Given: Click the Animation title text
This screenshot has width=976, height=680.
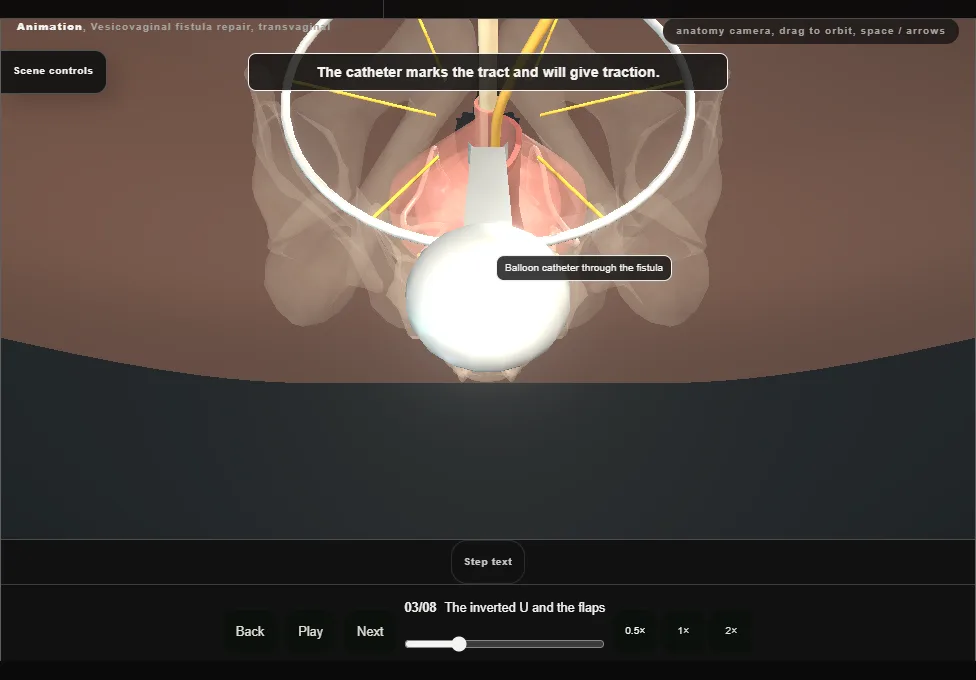Looking at the screenshot, I should coord(49,27).
